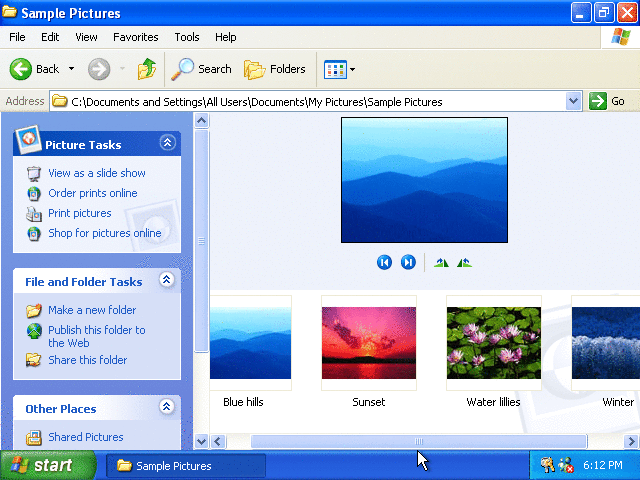Image resolution: width=640 pixels, height=480 pixels.
Task: Click the Order prints online globe icon
Action: 33,193
